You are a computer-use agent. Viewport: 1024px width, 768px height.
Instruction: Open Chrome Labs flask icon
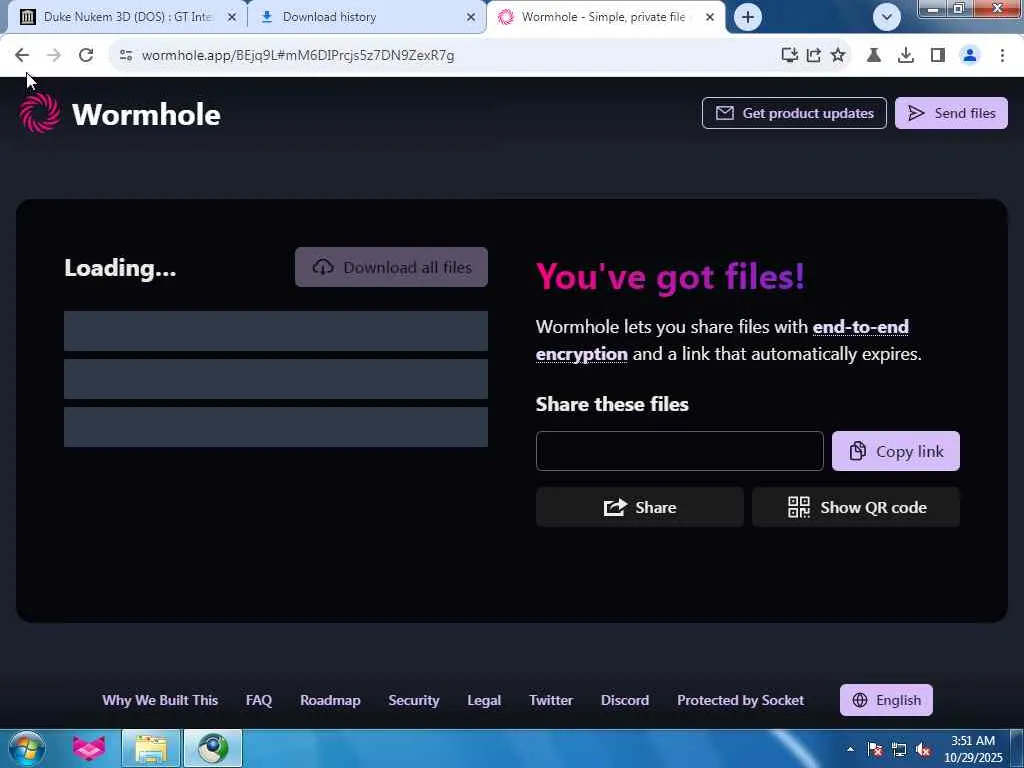click(874, 56)
